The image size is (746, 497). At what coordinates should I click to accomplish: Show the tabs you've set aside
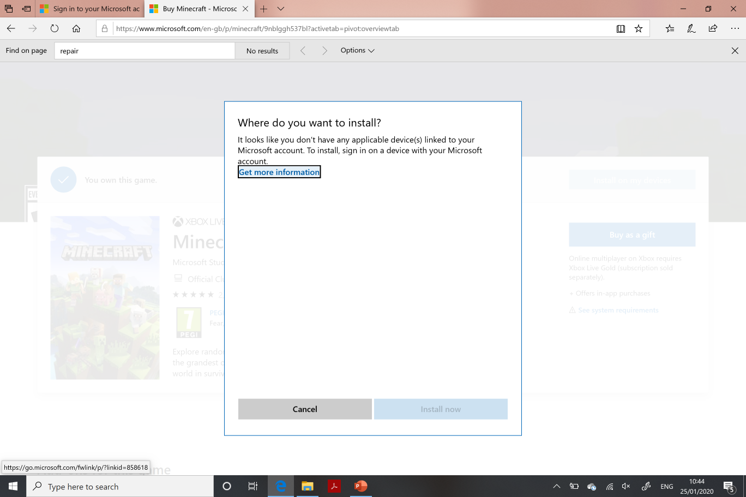(9, 9)
